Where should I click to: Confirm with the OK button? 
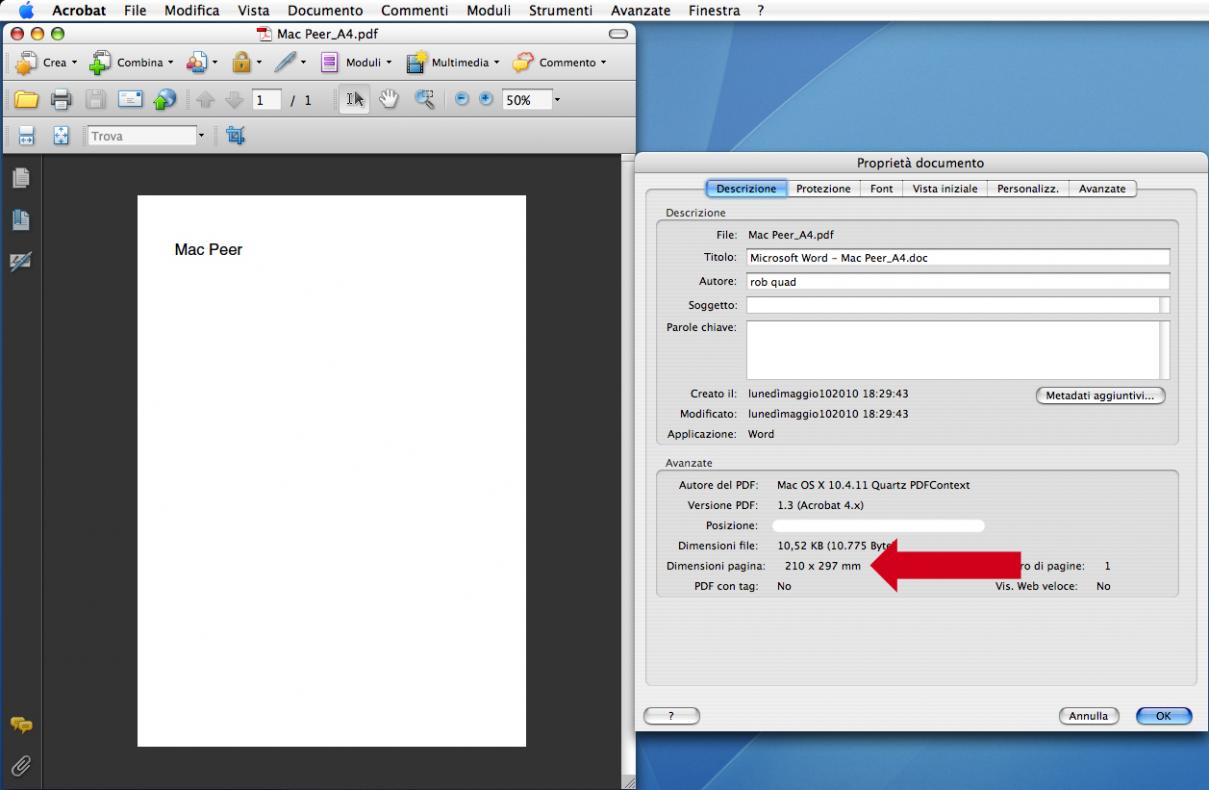point(1164,716)
